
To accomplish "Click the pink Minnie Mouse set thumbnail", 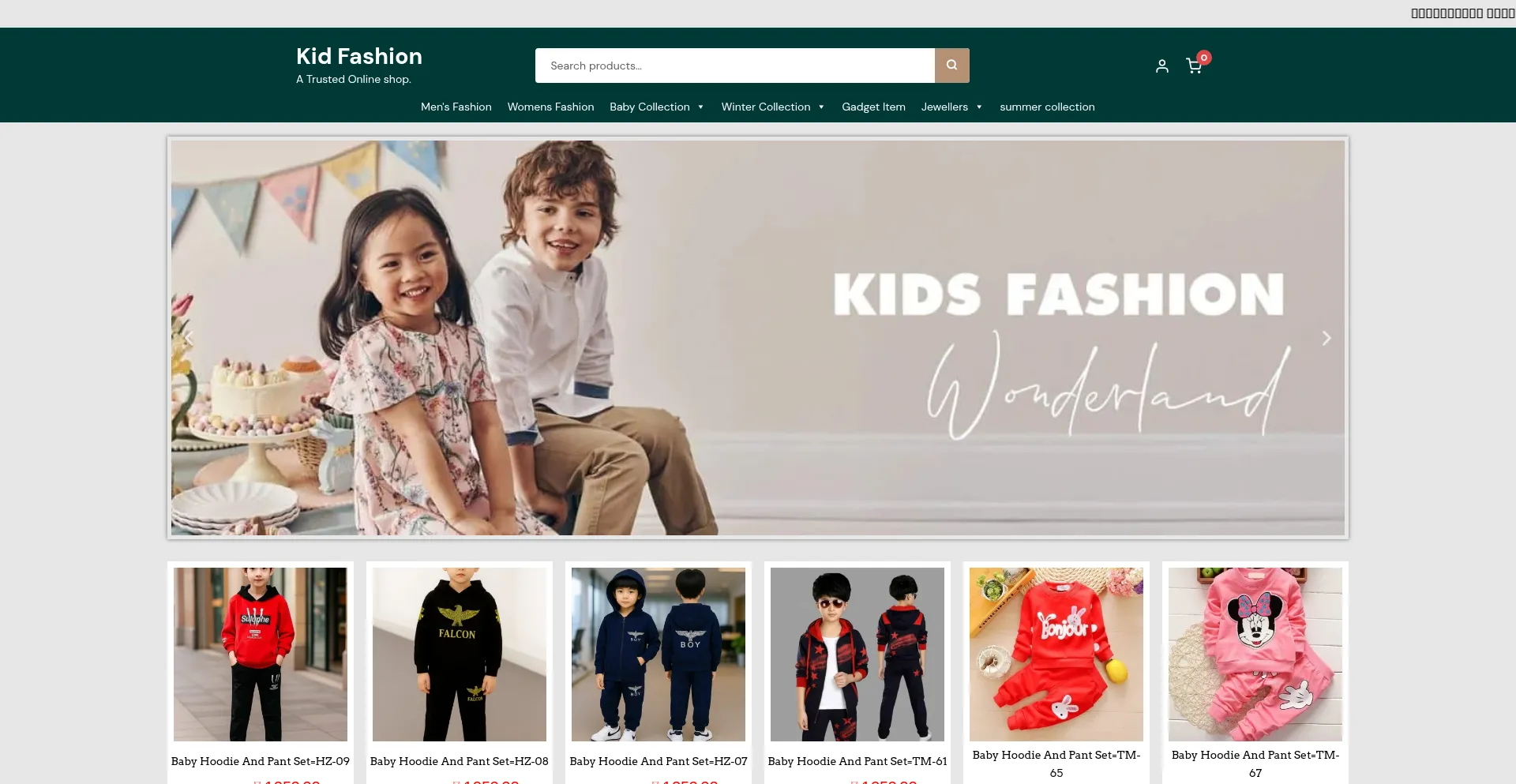I will click(x=1255, y=655).
